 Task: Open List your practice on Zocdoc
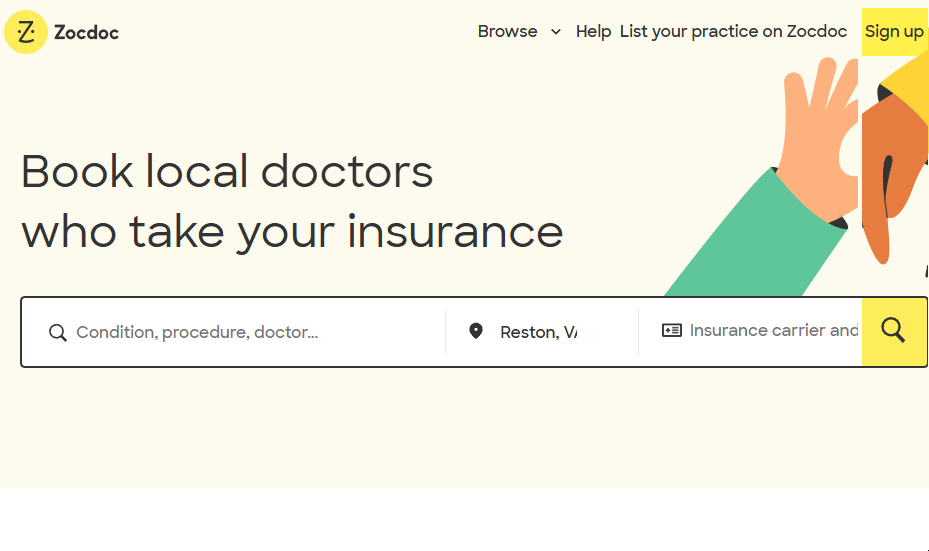[x=733, y=31]
